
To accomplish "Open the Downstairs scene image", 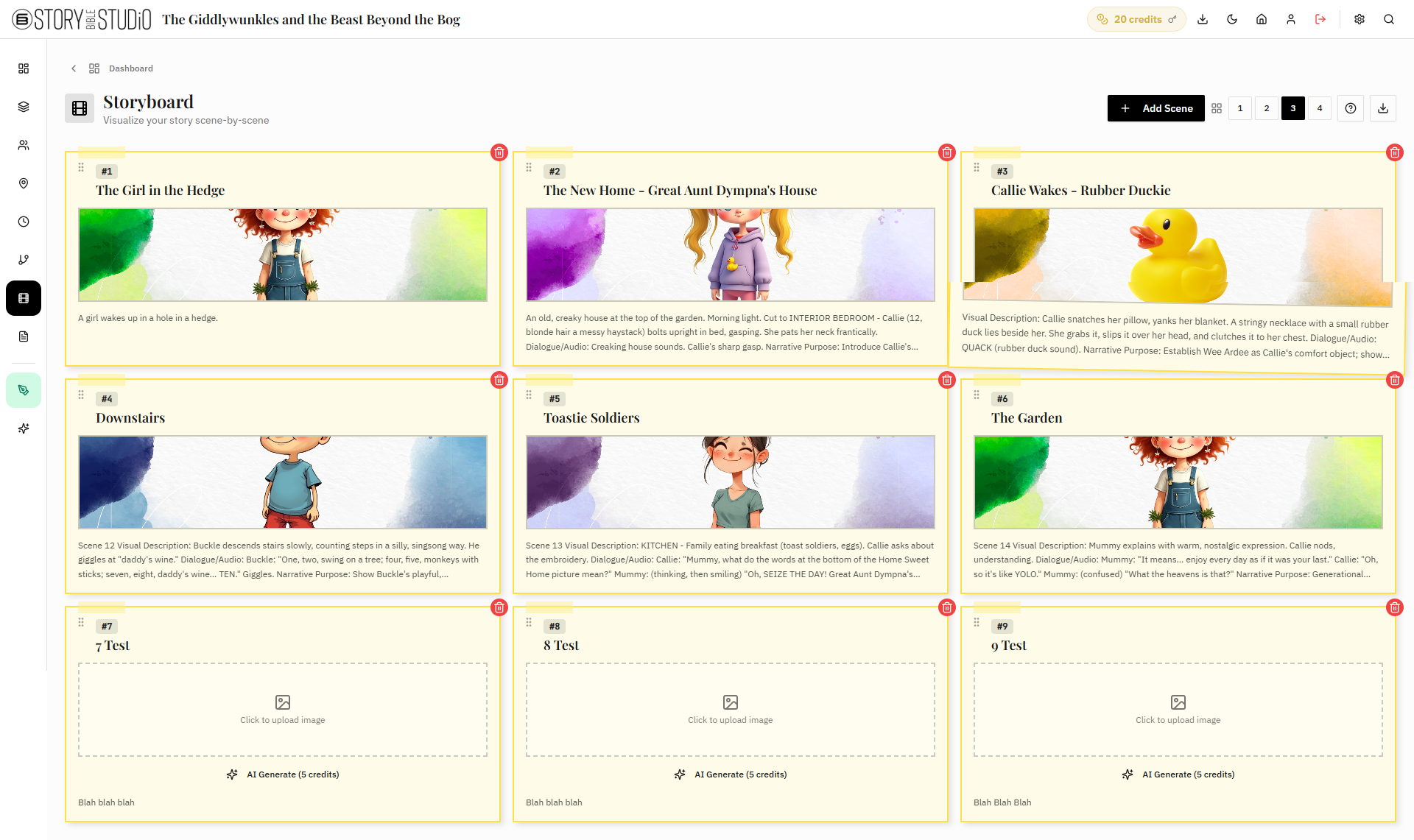I will [x=283, y=482].
